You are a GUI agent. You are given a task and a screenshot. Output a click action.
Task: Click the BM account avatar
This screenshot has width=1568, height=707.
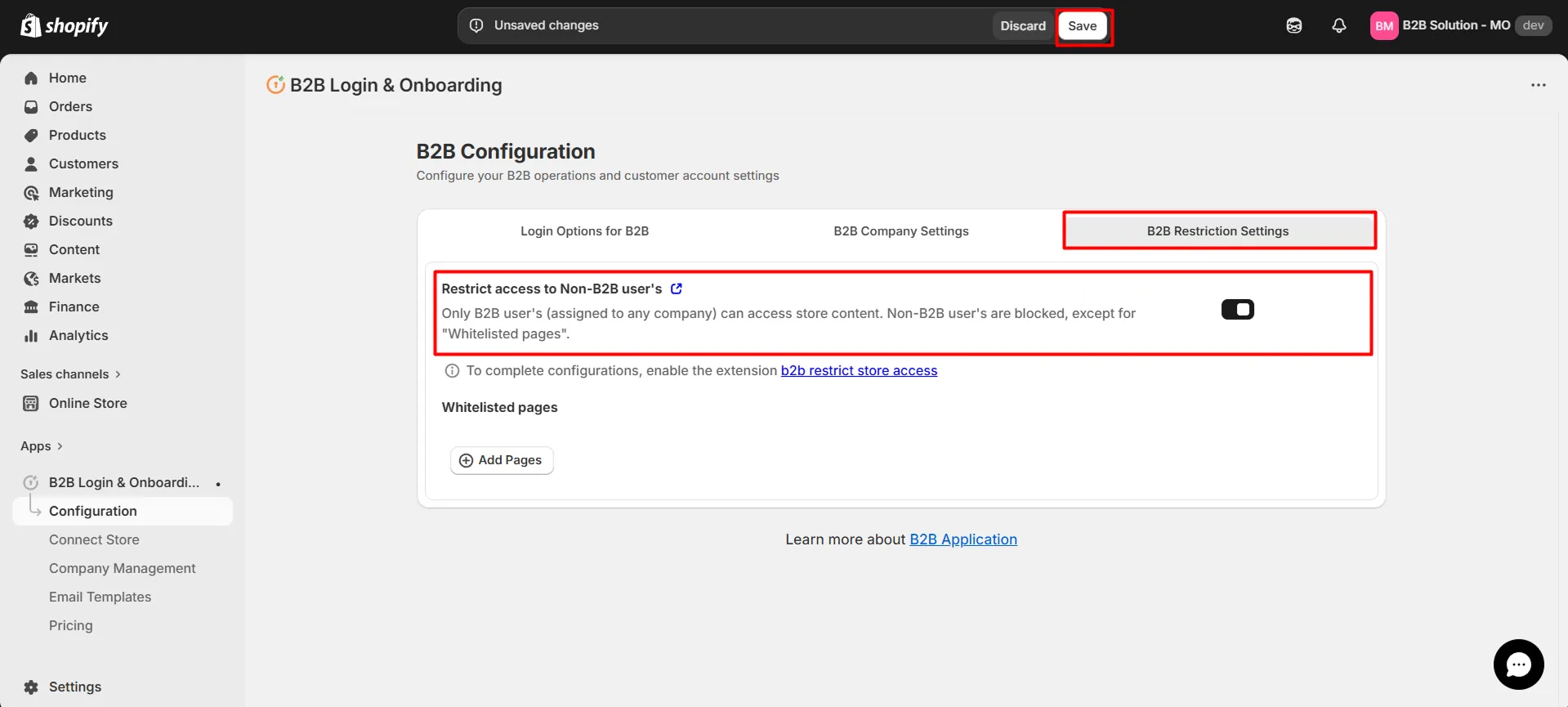(x=1384, y=25)
